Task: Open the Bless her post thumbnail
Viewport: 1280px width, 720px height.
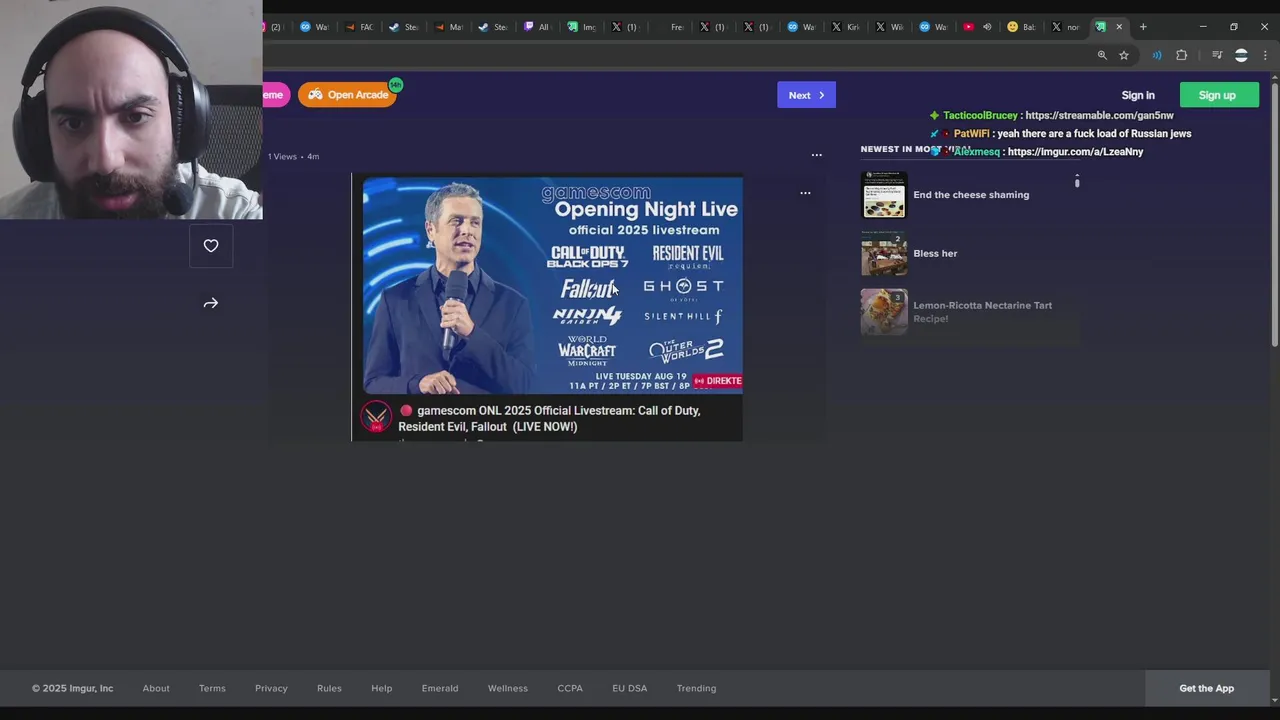Action: point(884,253)
